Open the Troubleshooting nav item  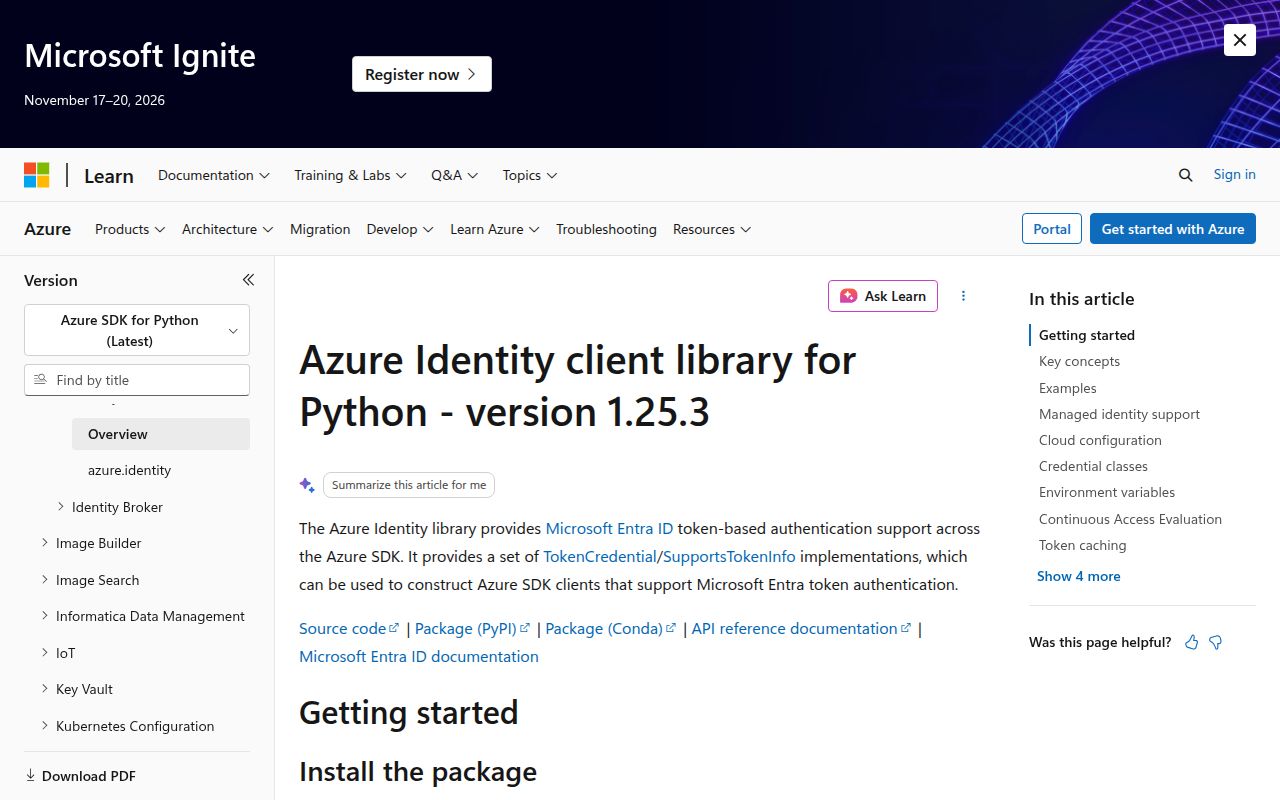(606, 229)
